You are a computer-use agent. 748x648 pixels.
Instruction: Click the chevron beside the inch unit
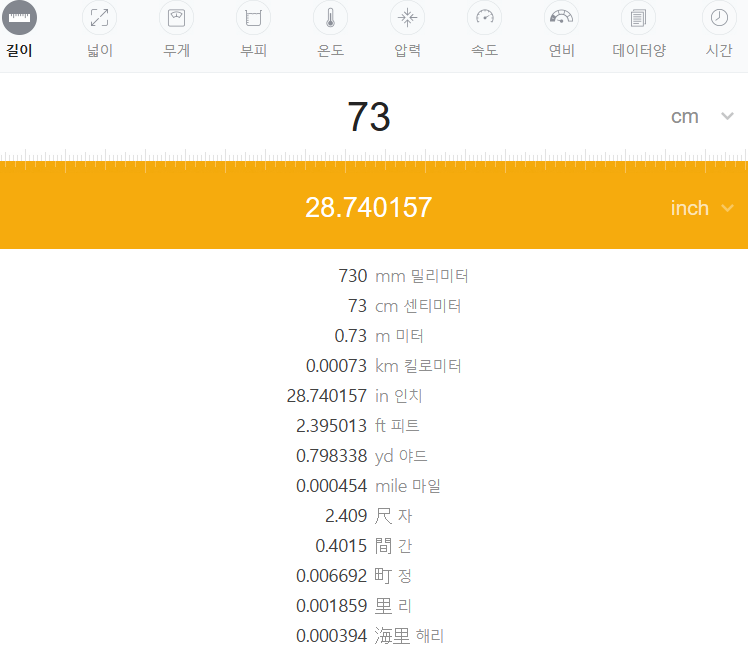(727, 208)
